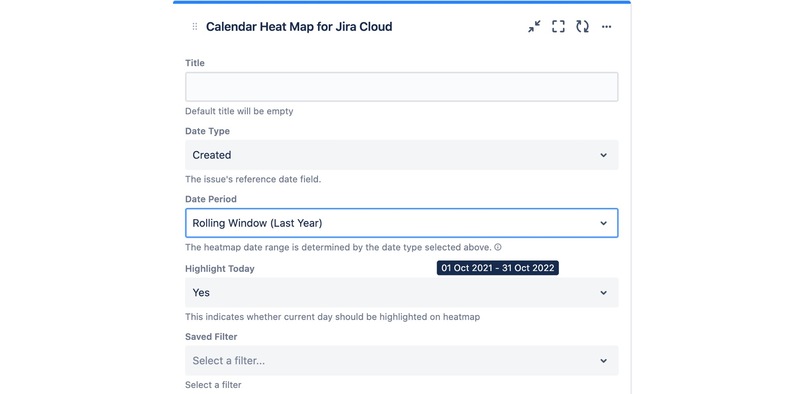Click the Date Type label
806x394 pixels.
point(207,131)
